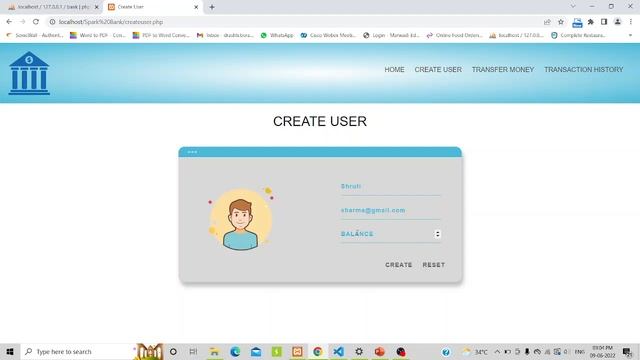The height and width of the screenshot is (360, 640).
Task: Open a new browser tab
Action: pyautogui.click(x=212, y=7)
